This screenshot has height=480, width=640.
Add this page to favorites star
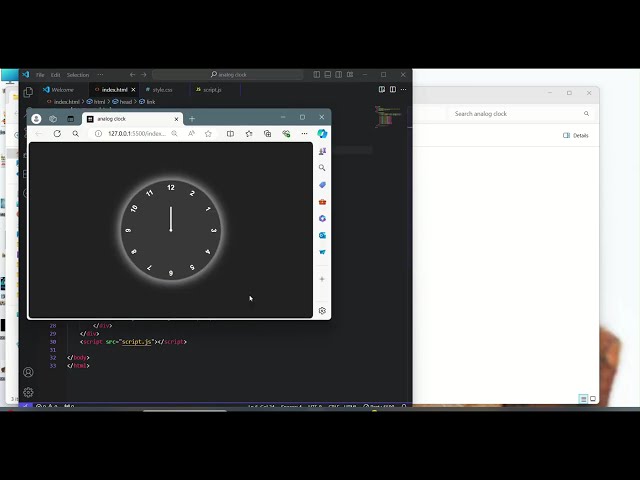(x=208, y=133)
